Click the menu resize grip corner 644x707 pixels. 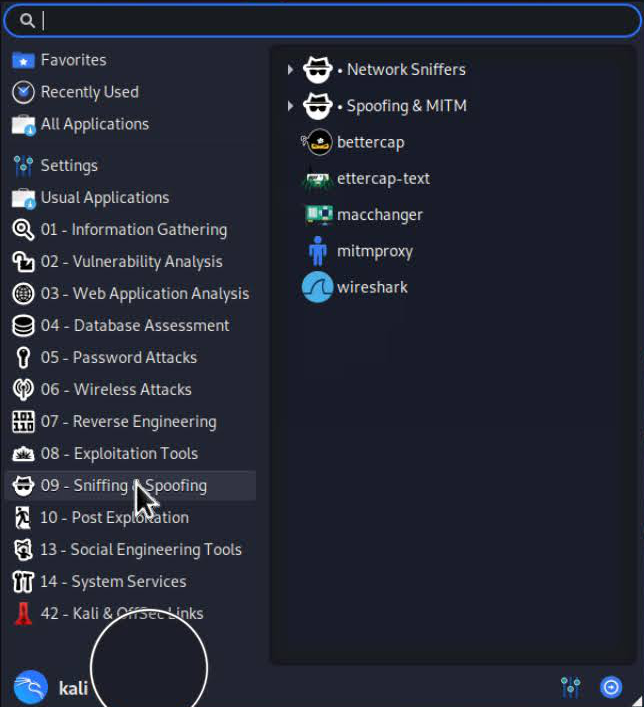(636, 700)
